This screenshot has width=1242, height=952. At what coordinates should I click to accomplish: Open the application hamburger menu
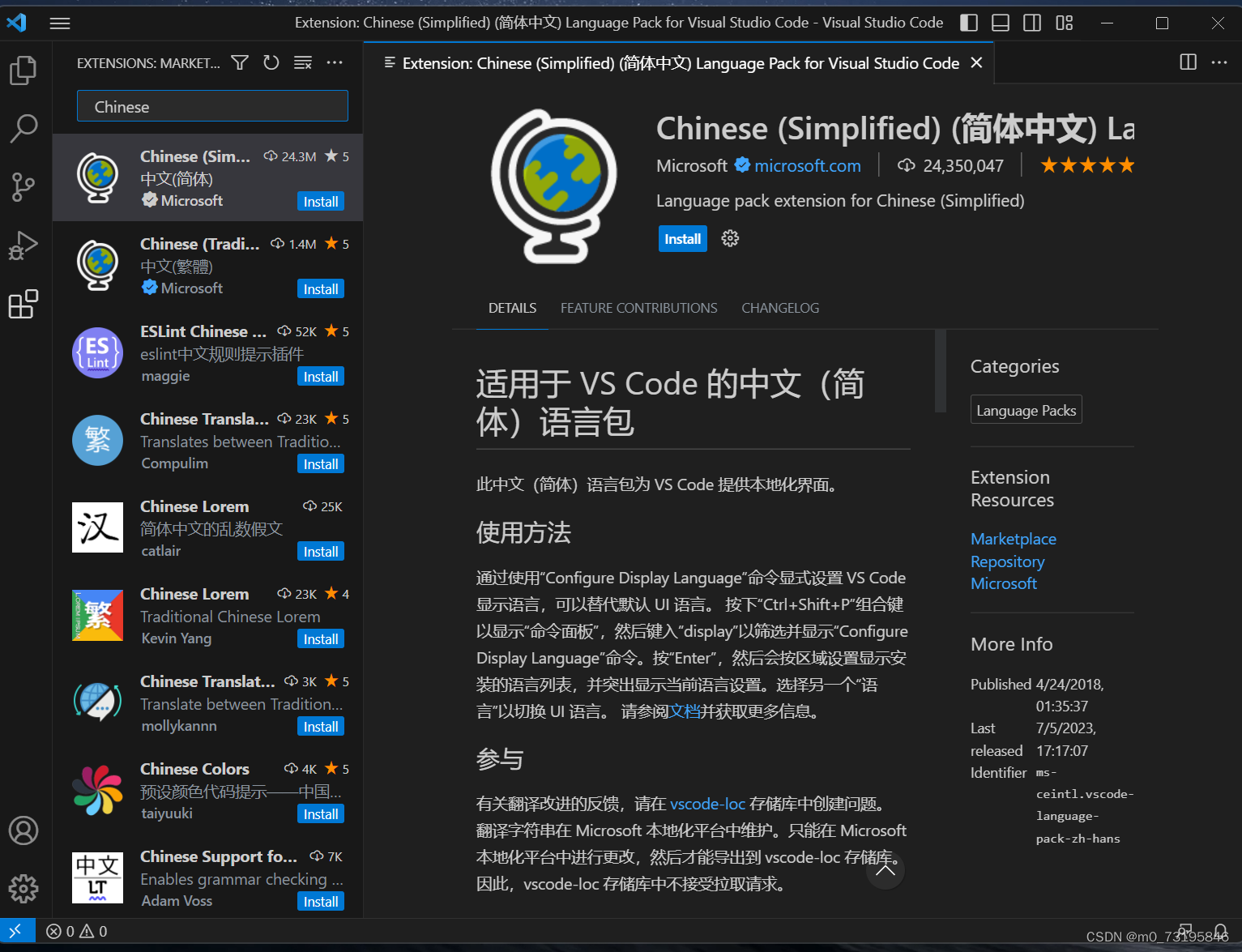[x=59, y=23]
